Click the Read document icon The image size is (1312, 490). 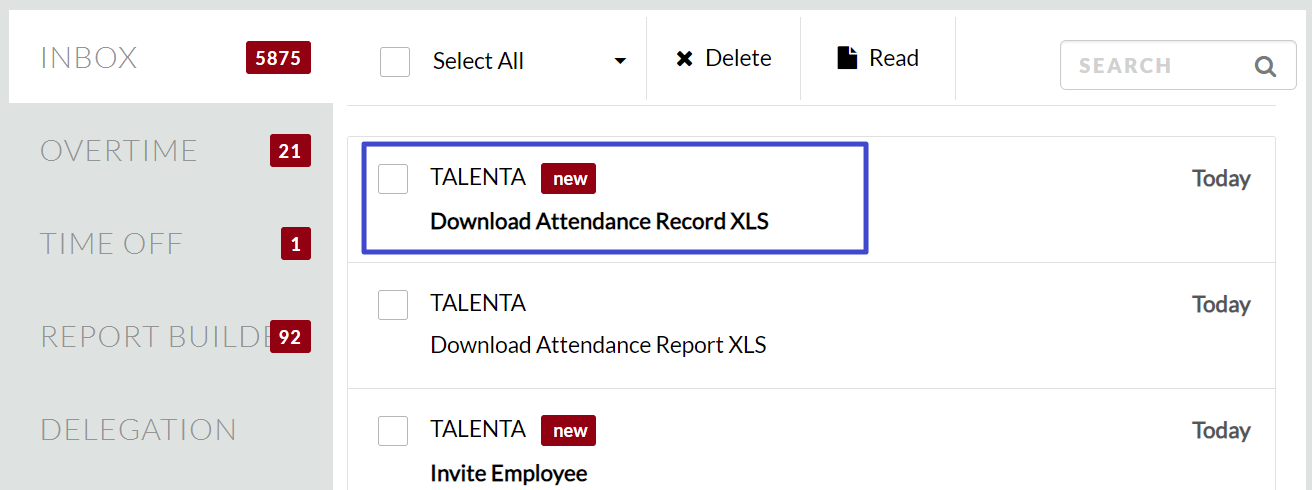coord(847,58)
